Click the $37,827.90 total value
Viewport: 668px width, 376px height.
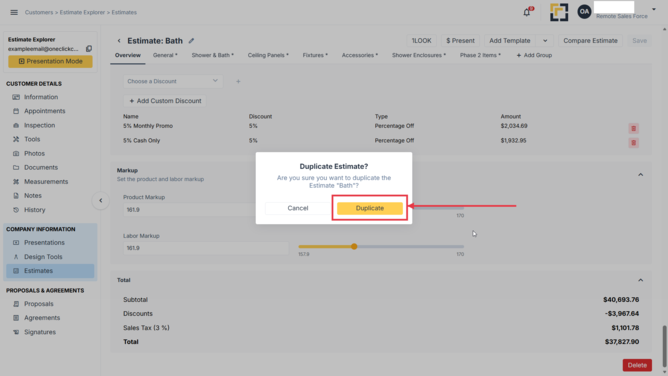622,342
